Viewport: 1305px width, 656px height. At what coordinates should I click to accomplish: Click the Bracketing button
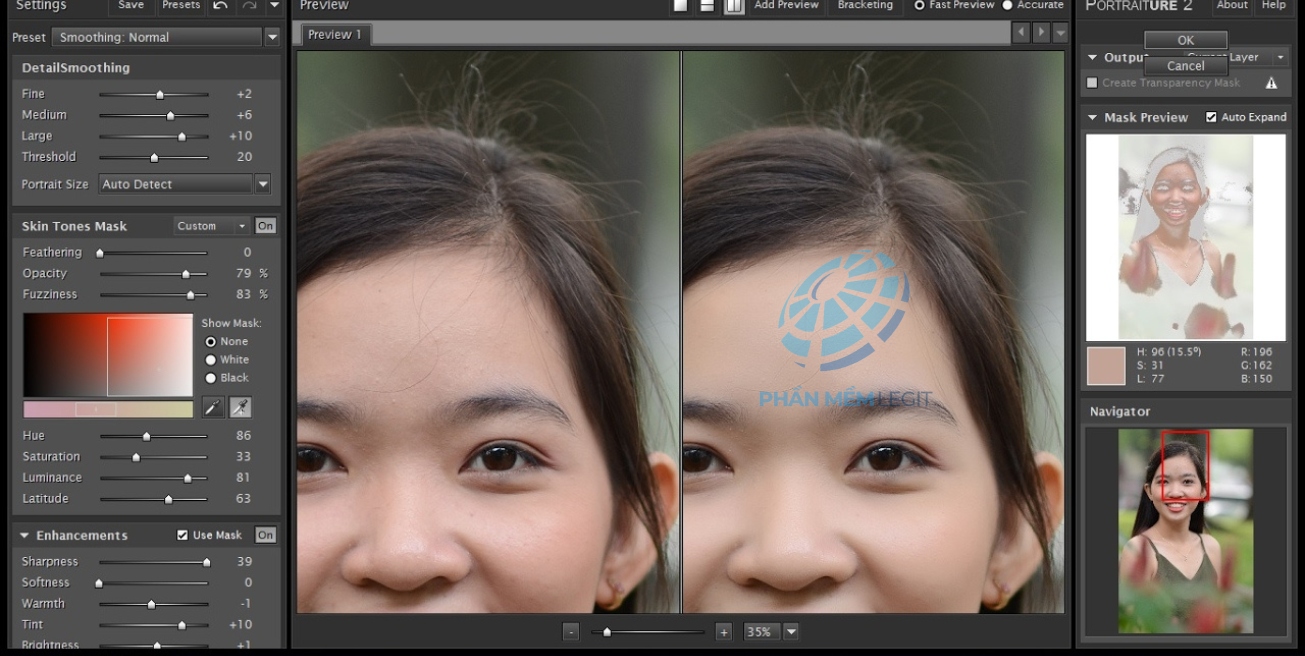pyautogui.click(x=865, y=6)
